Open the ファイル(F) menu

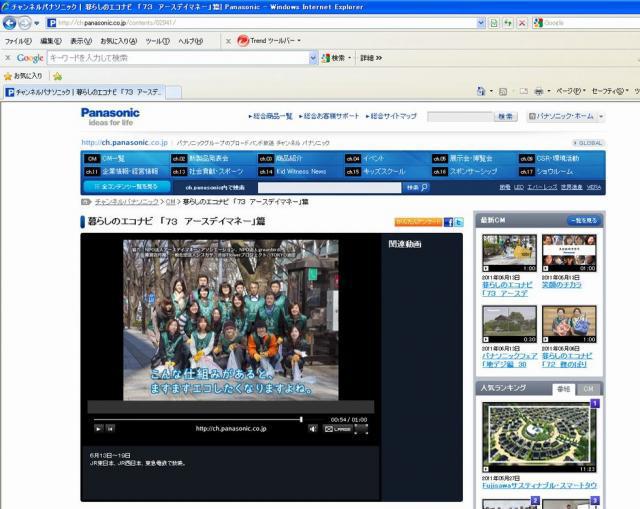pyautogui.click(x=17, y=41)
